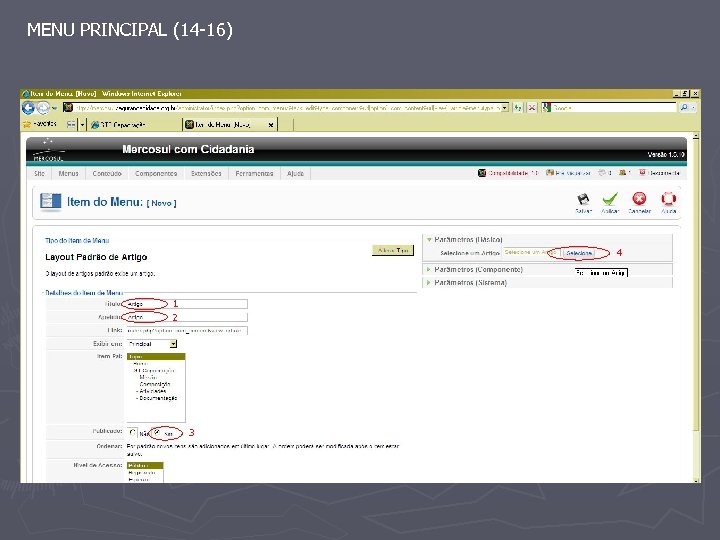
Task: Select Topo in the Item Pai list
Action: (156, 356)
